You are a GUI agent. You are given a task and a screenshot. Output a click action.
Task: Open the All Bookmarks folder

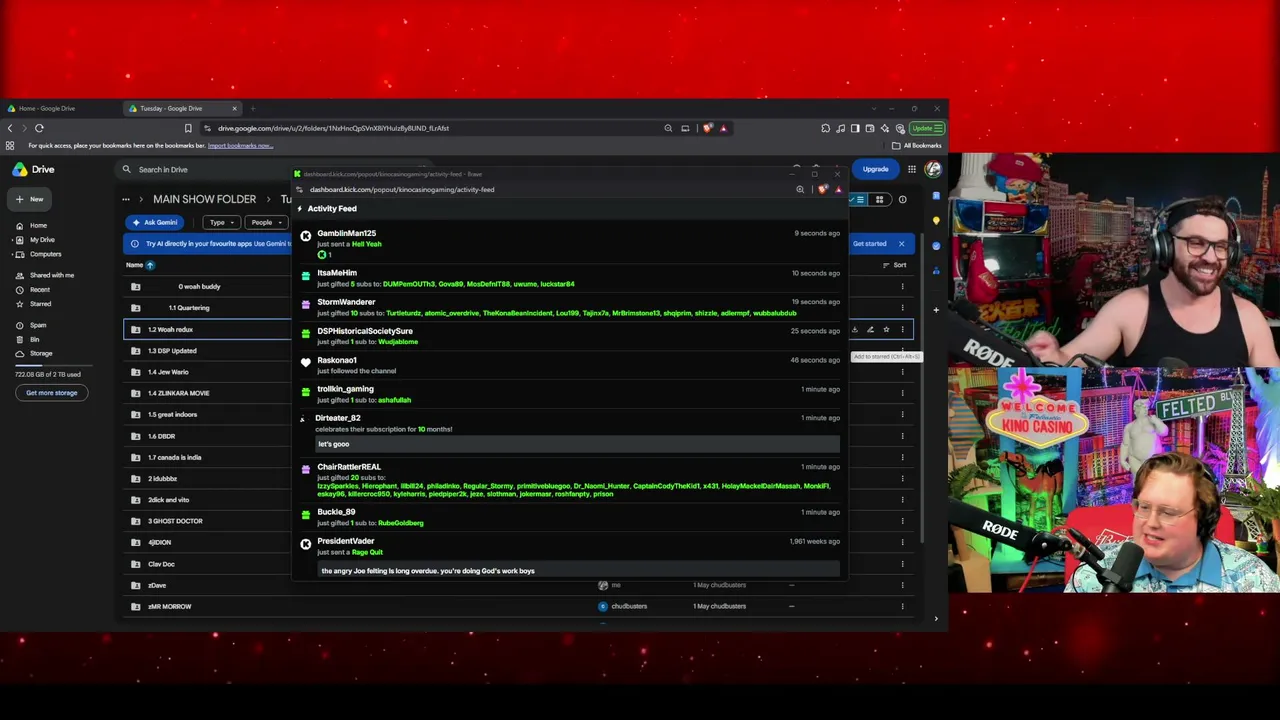click(917, 146)
